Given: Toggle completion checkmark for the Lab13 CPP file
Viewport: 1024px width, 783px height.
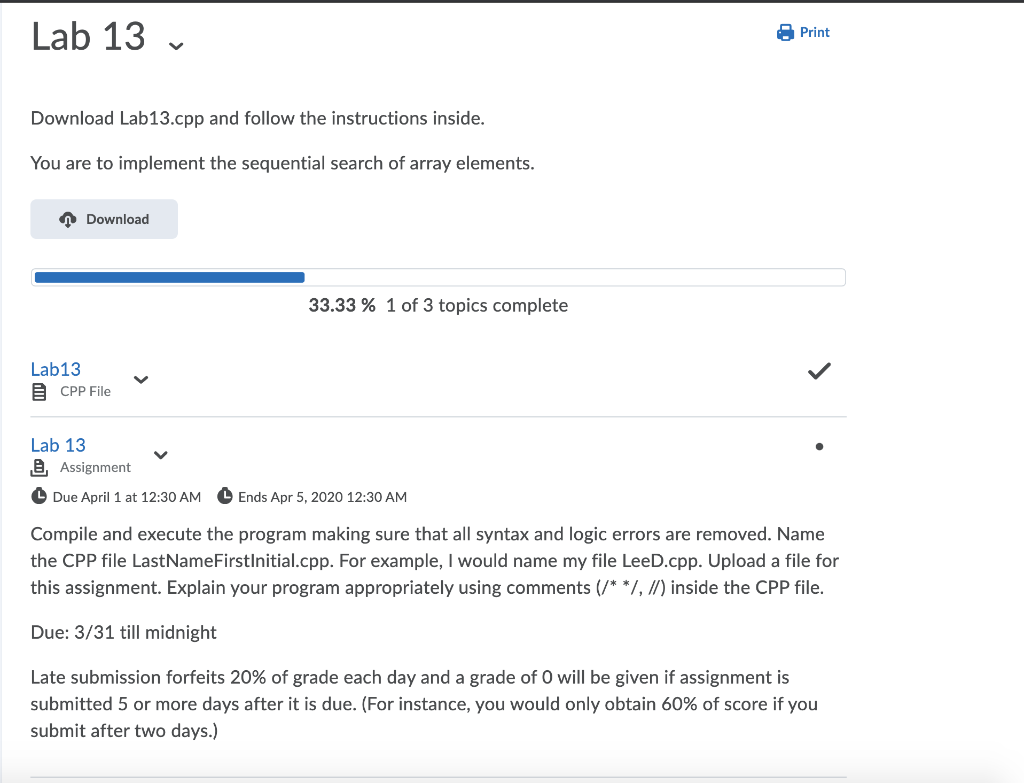Looking at the screenshot, I should (x=819, y=370).
